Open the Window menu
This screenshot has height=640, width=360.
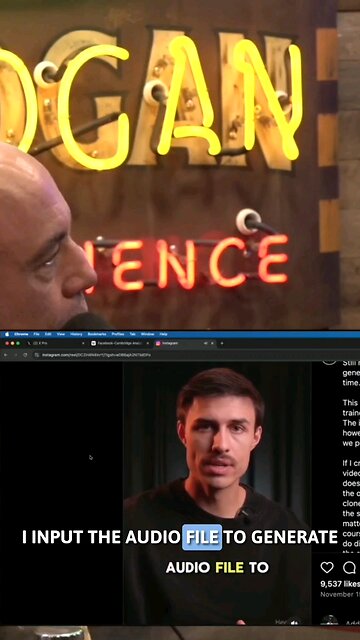click(147, 334)
